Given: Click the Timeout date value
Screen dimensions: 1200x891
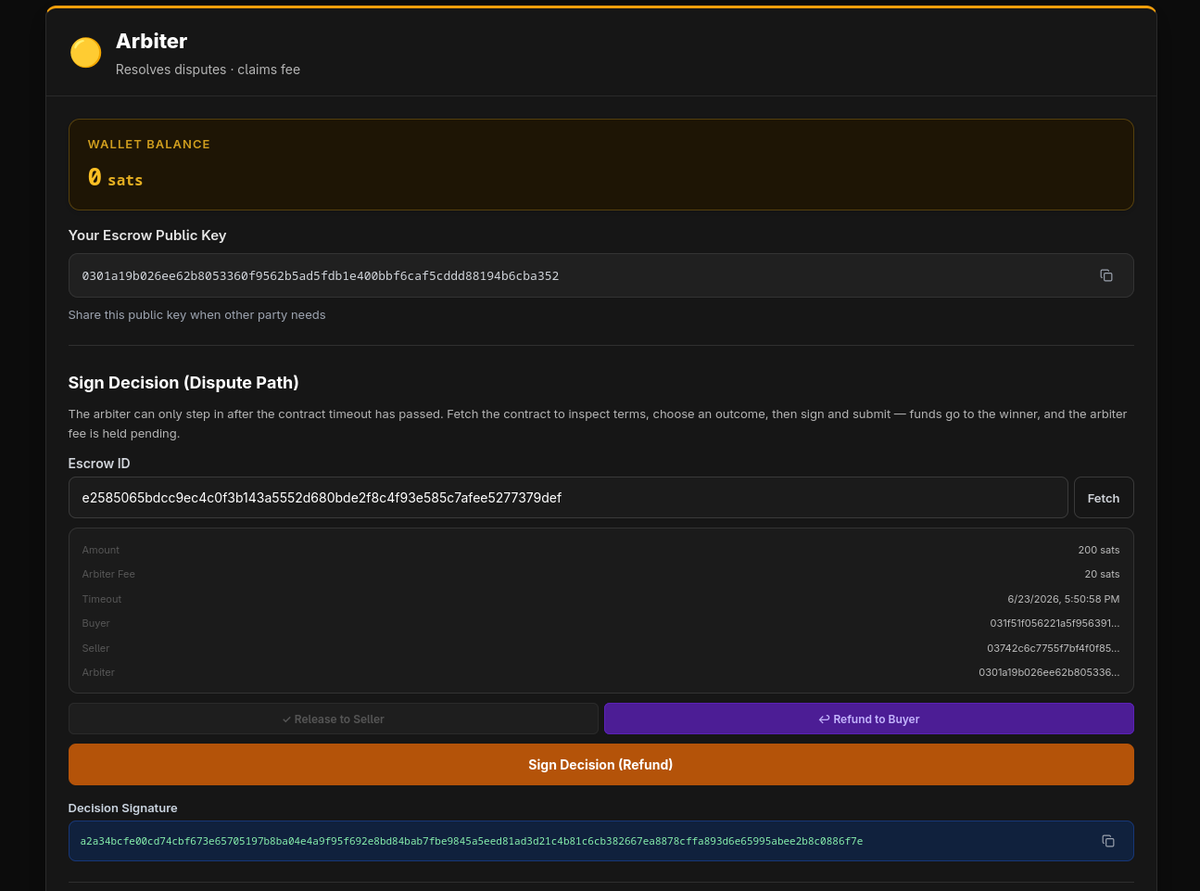Looking at the screenshot, I should [x=1063, y=599].
